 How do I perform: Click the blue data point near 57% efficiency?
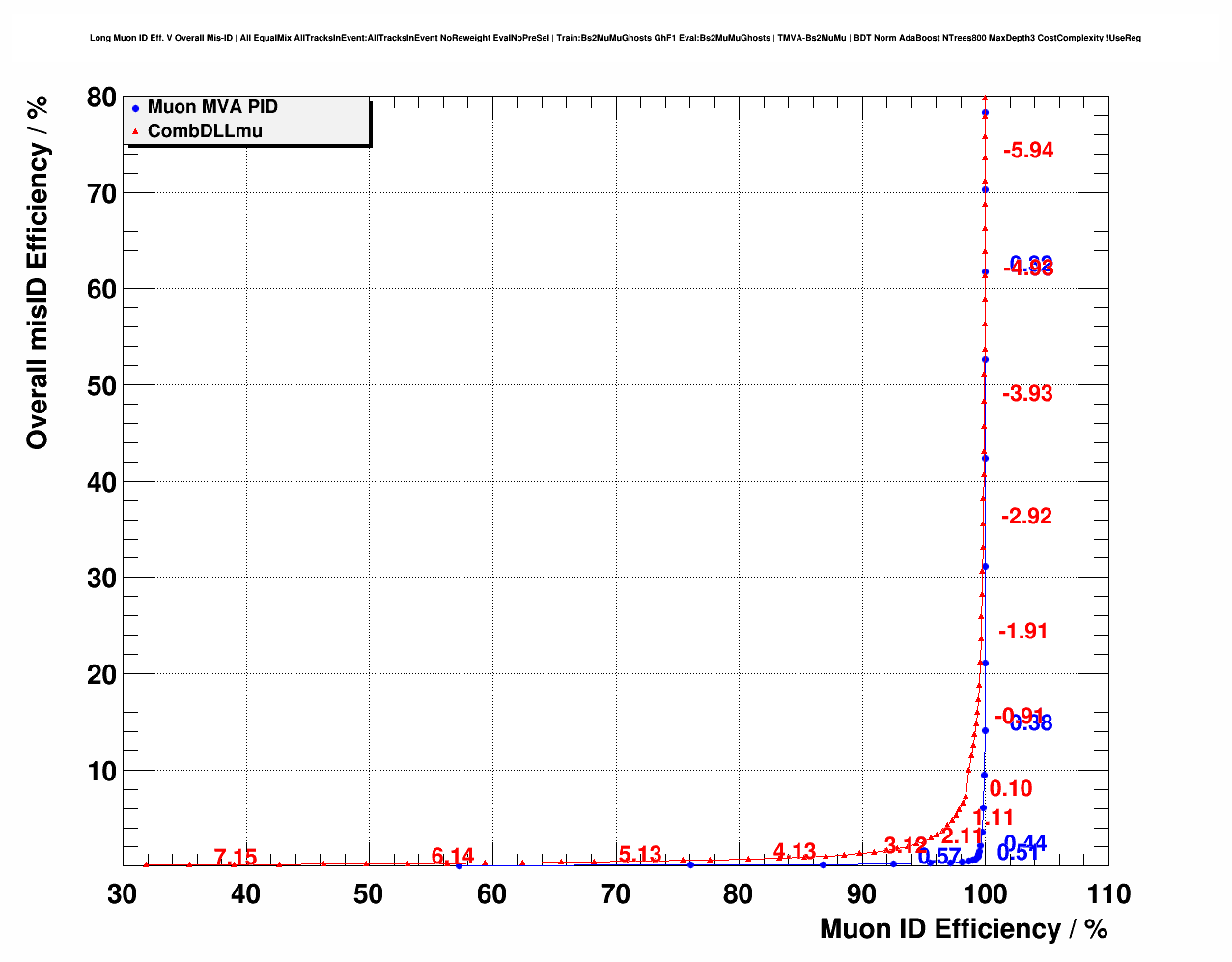click(x=459, y=865)
